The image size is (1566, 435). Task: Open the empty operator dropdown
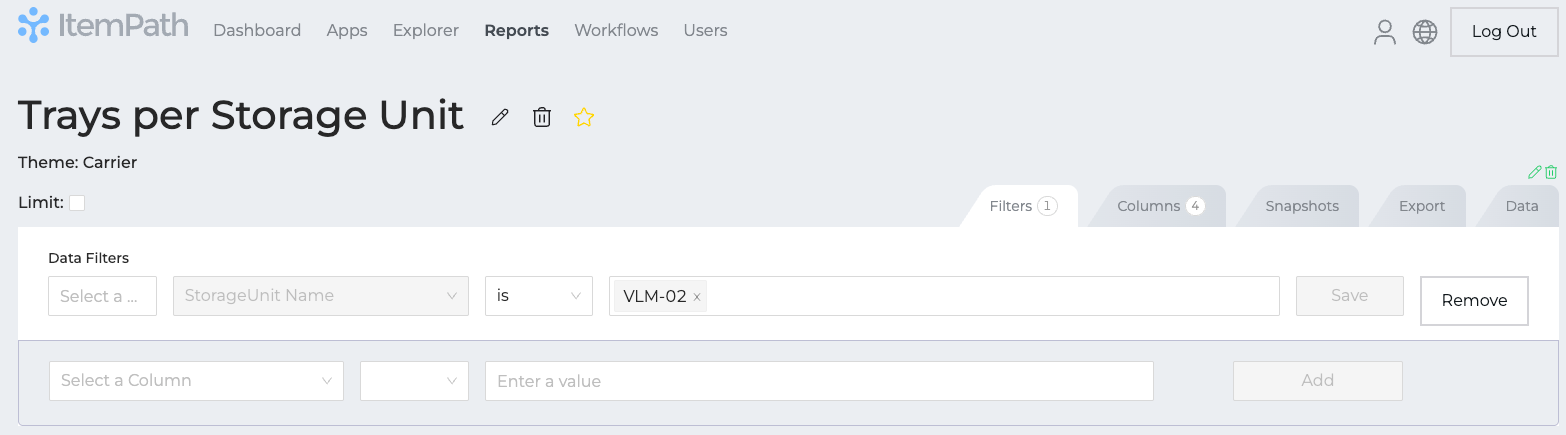(x=414, y=381)
